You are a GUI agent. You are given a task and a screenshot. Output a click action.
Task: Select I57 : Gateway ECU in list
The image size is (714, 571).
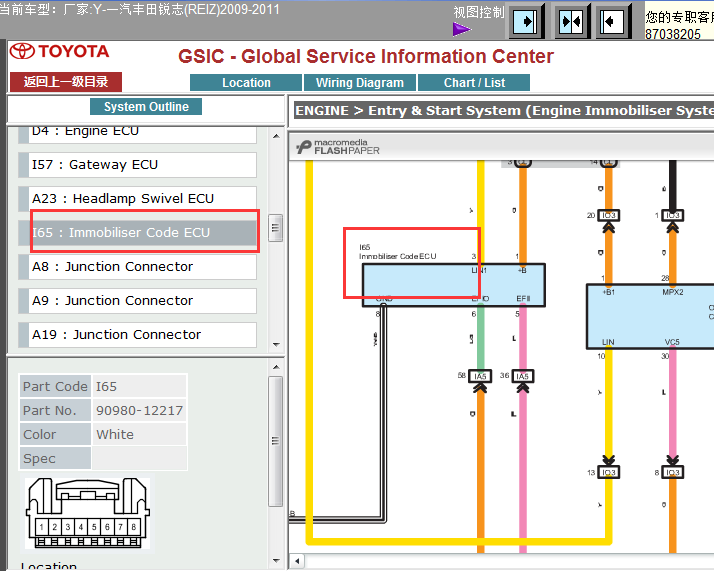pyautogui.click(x=138, y=164)
